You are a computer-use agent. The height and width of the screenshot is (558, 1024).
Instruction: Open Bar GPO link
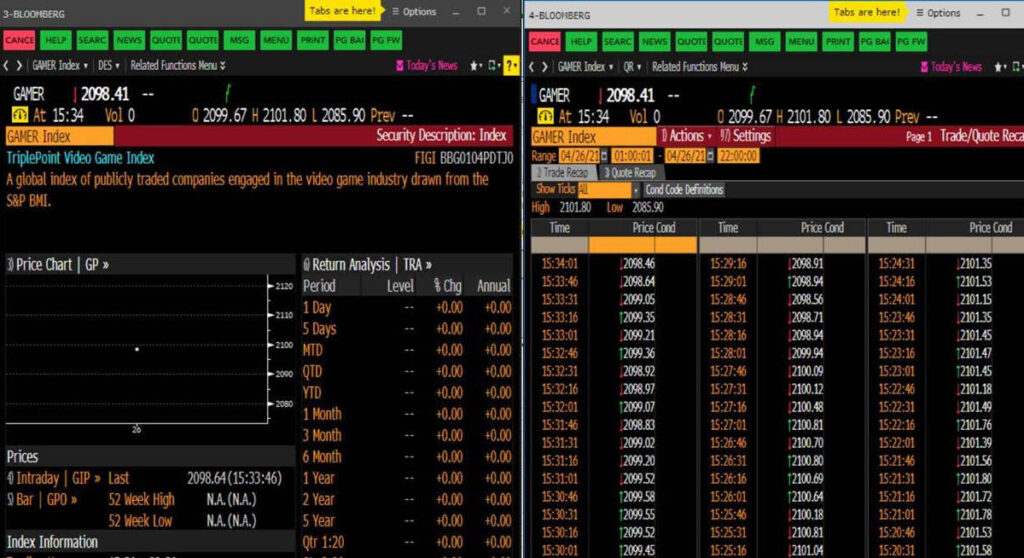tap(42, 500)
